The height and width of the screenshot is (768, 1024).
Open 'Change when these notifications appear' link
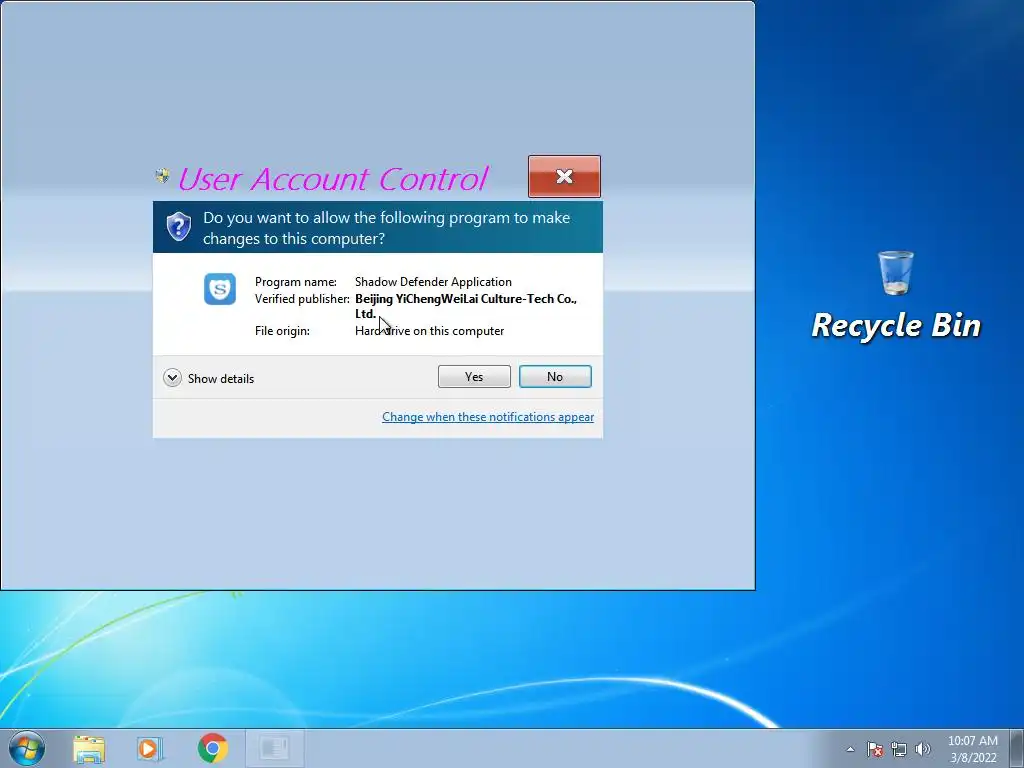tap(488, 417)
